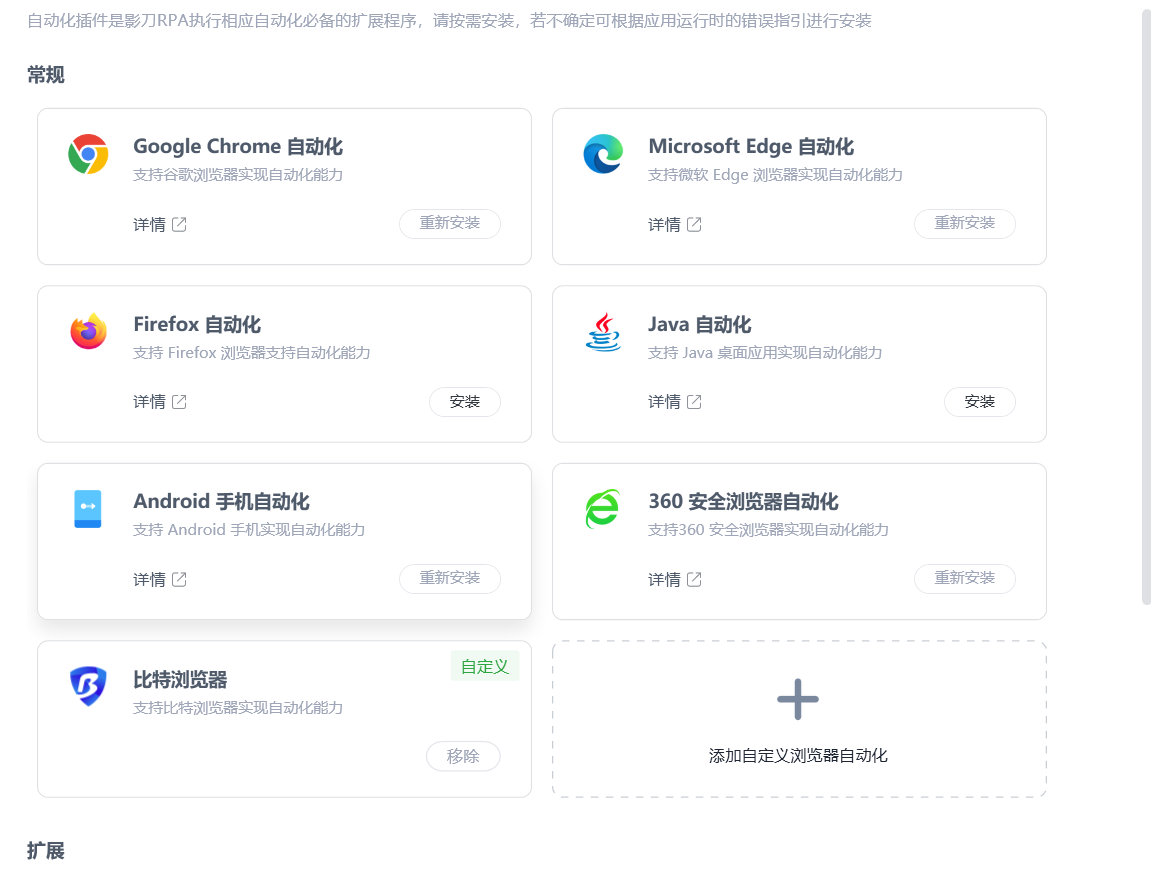Click 支持 Java 桌面应用 description text
The width and height of the screenshot is (1151, 876).
point(765,352)
